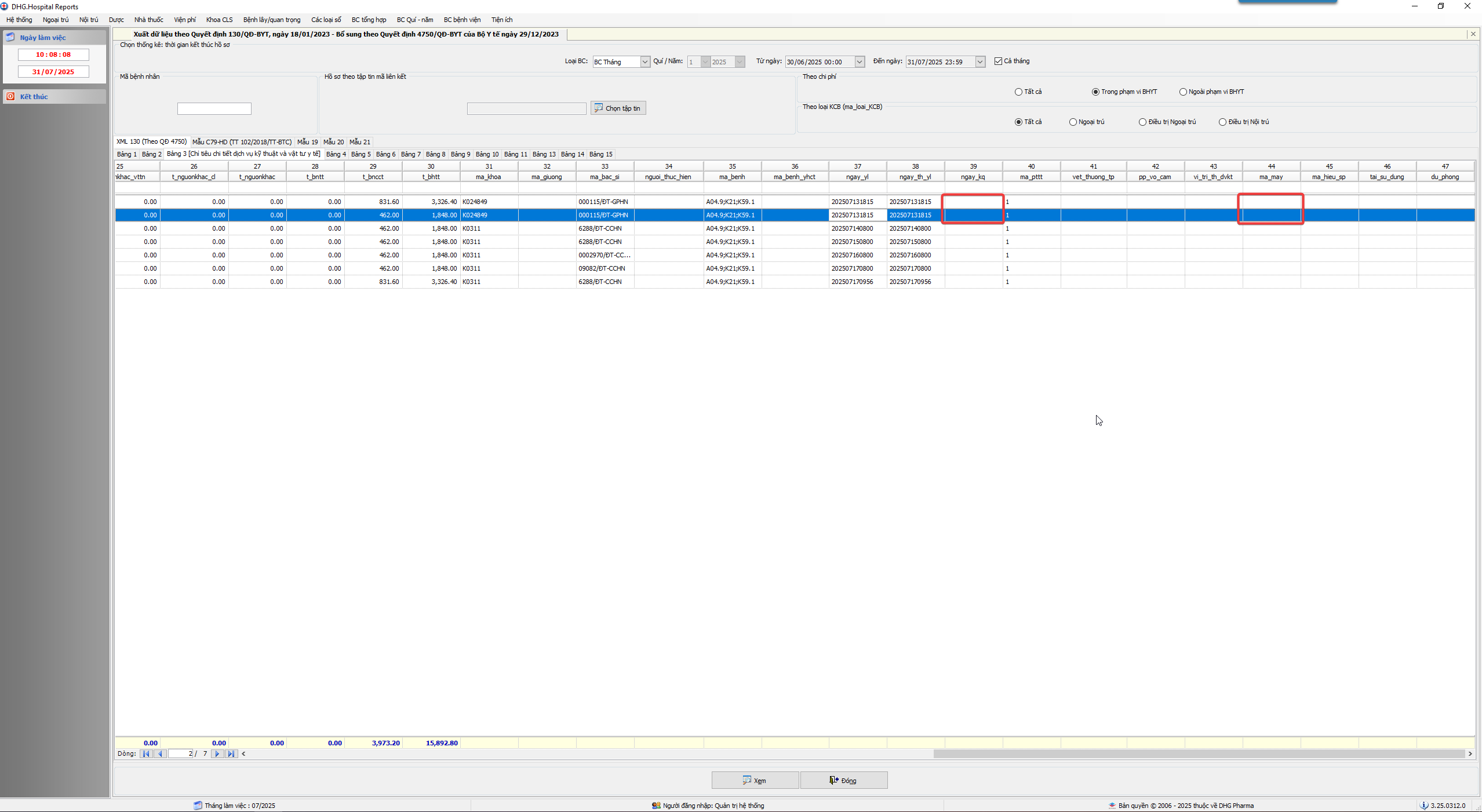
Task: Select Ngoài phạm vi BHYT radio button
Action: (x=1183, y=92)
